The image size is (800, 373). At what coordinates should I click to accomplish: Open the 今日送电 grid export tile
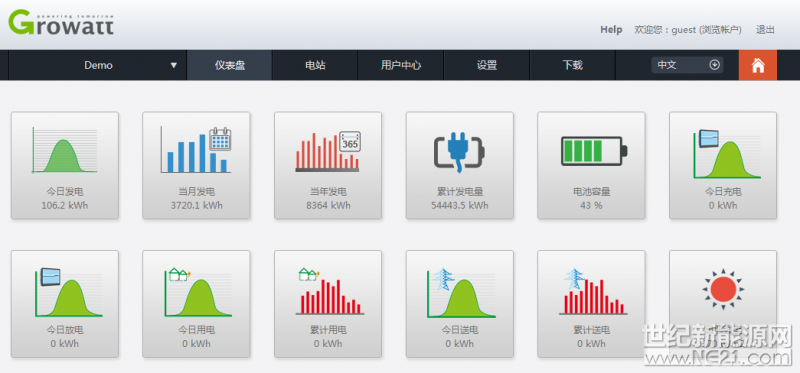click(460, 304)
